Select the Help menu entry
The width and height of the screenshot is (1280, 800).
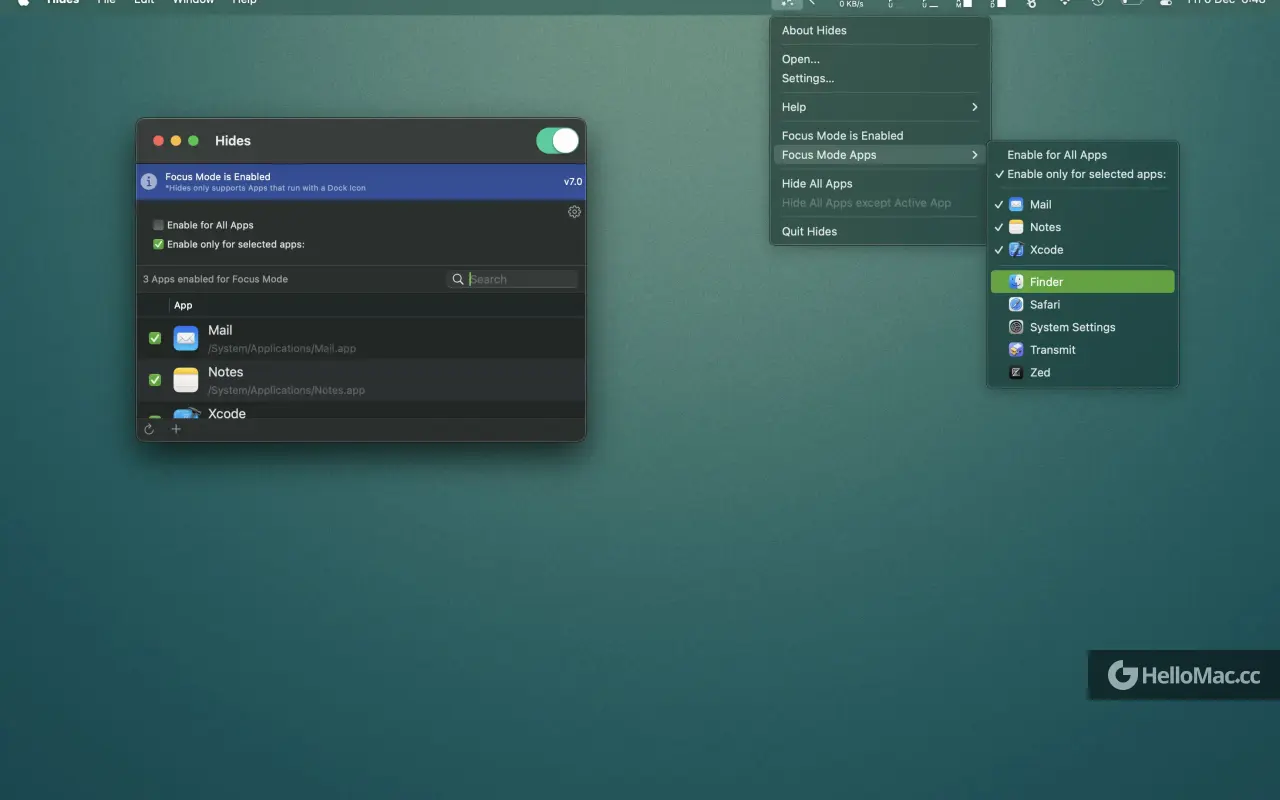coord(880,107)
